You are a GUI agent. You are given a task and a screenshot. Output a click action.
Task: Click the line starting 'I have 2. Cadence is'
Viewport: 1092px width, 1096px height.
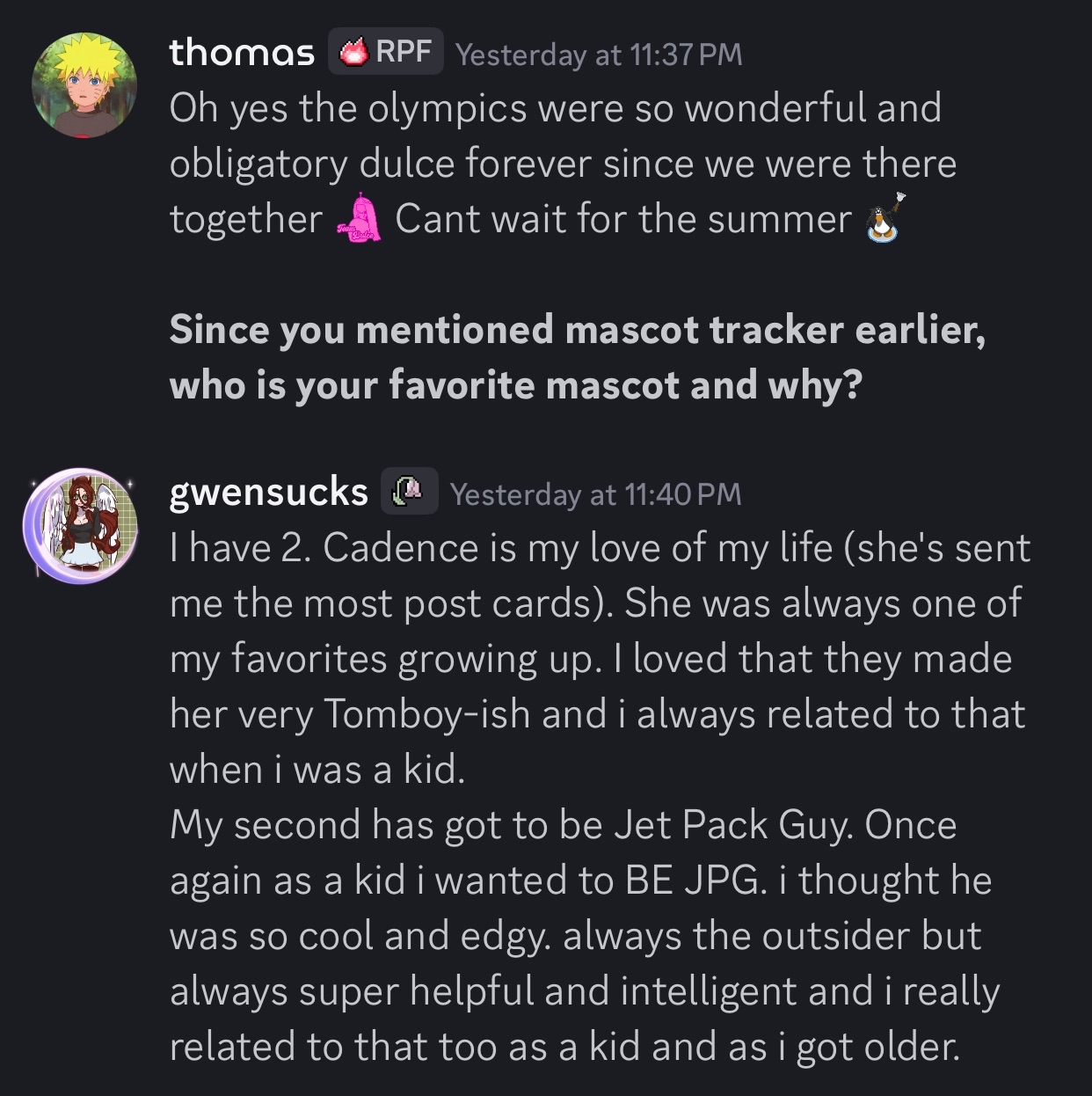[x=599, y=548]
